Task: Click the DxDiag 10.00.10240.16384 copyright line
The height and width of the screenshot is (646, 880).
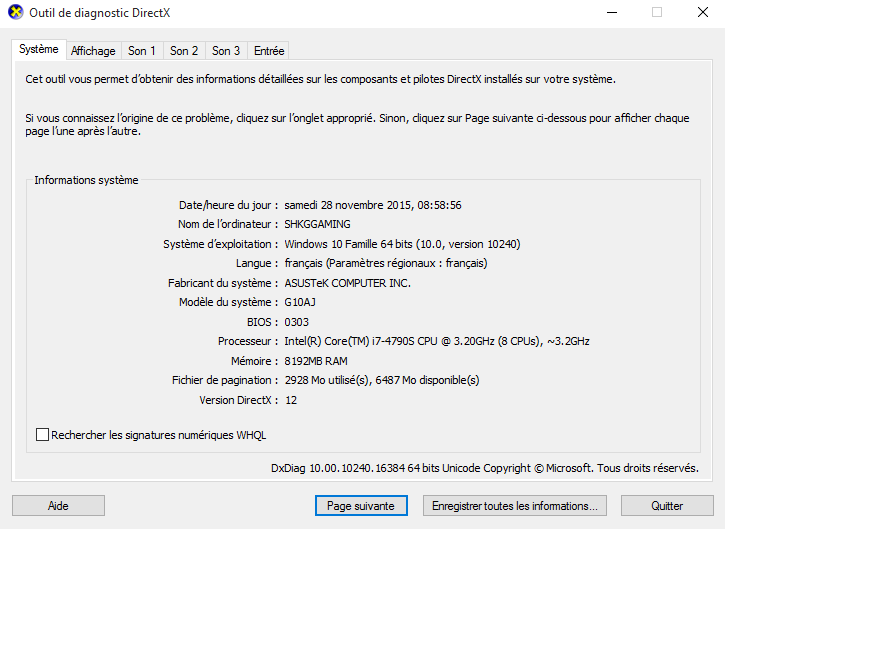Action: click(x=485, y=468)
